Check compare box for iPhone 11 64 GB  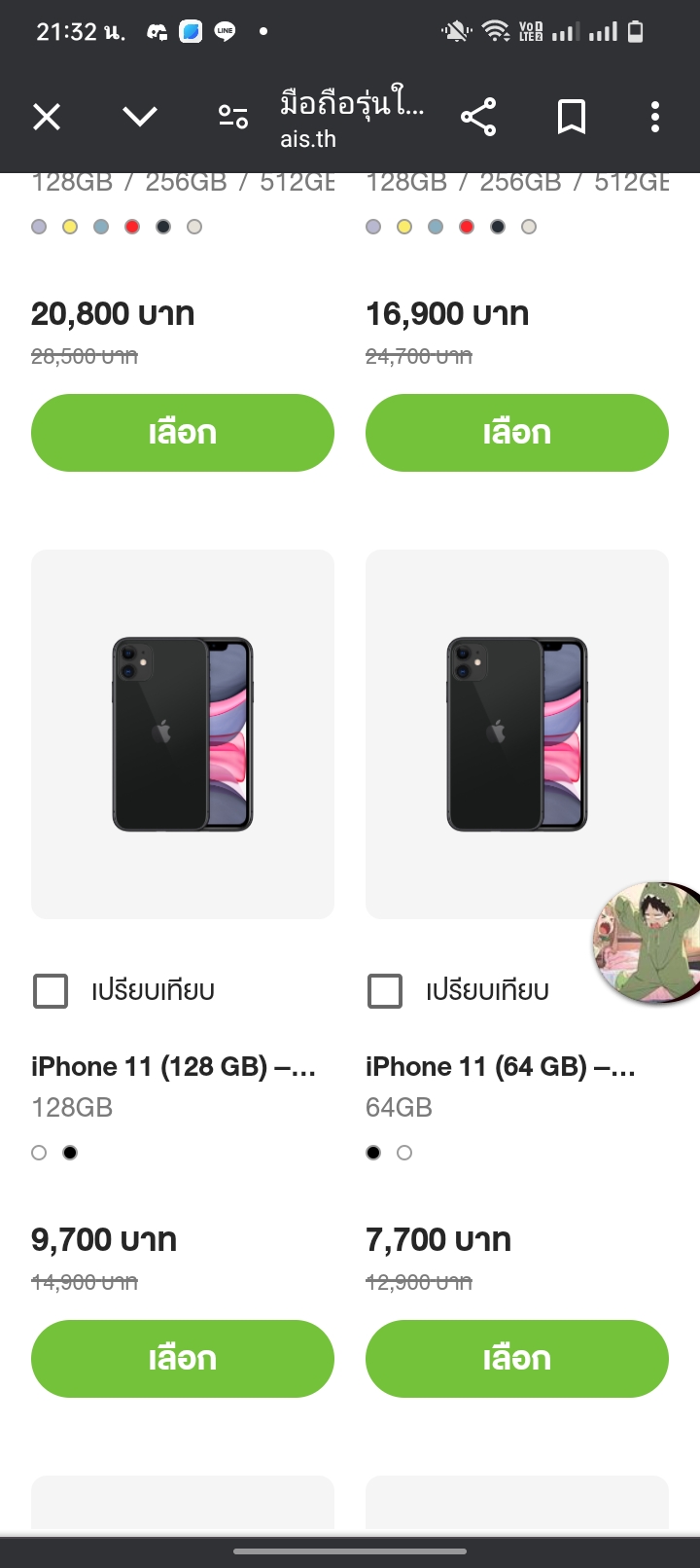coord(385,991)
